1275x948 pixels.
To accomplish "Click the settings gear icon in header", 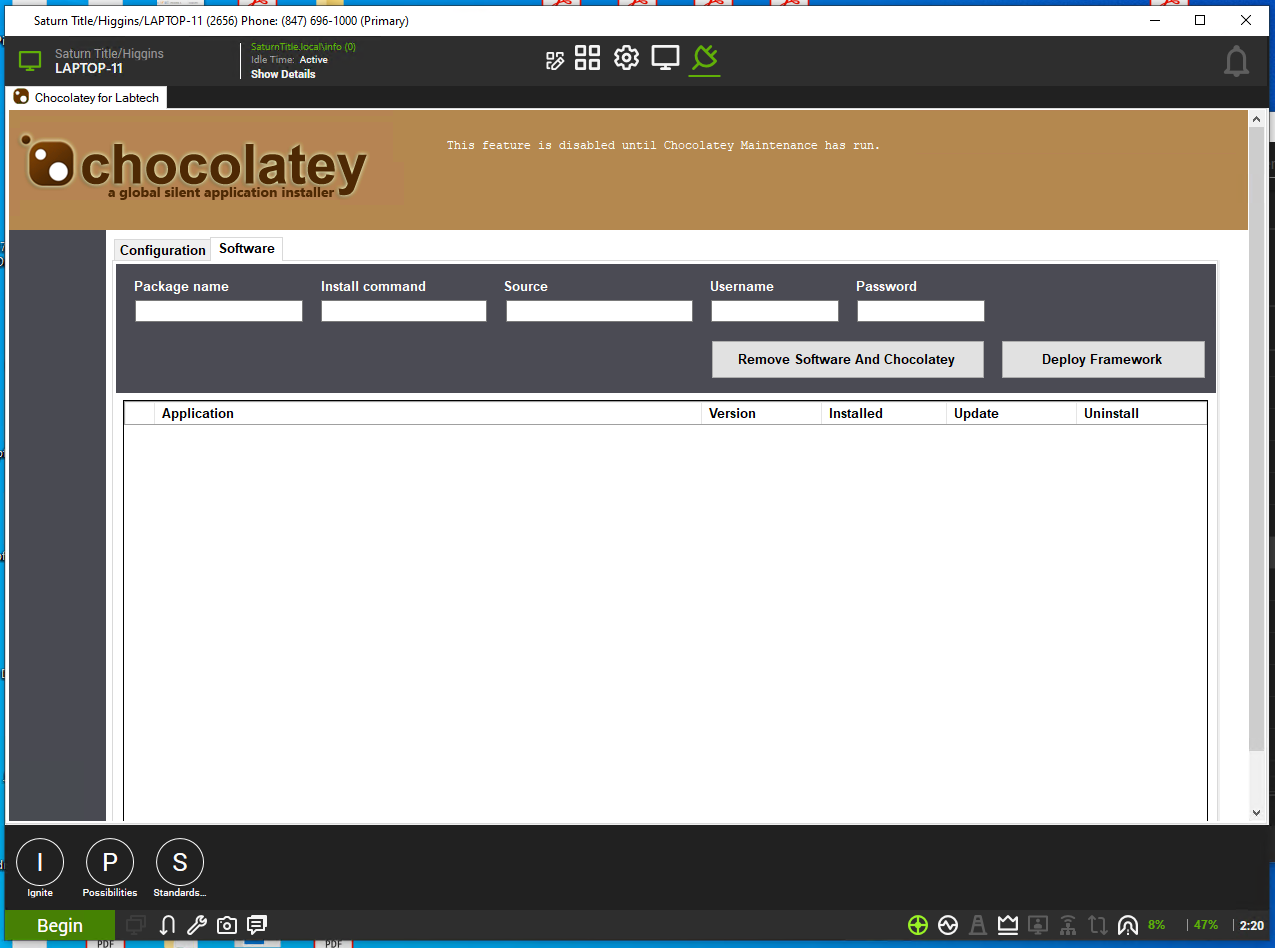I will coord(626,58).
